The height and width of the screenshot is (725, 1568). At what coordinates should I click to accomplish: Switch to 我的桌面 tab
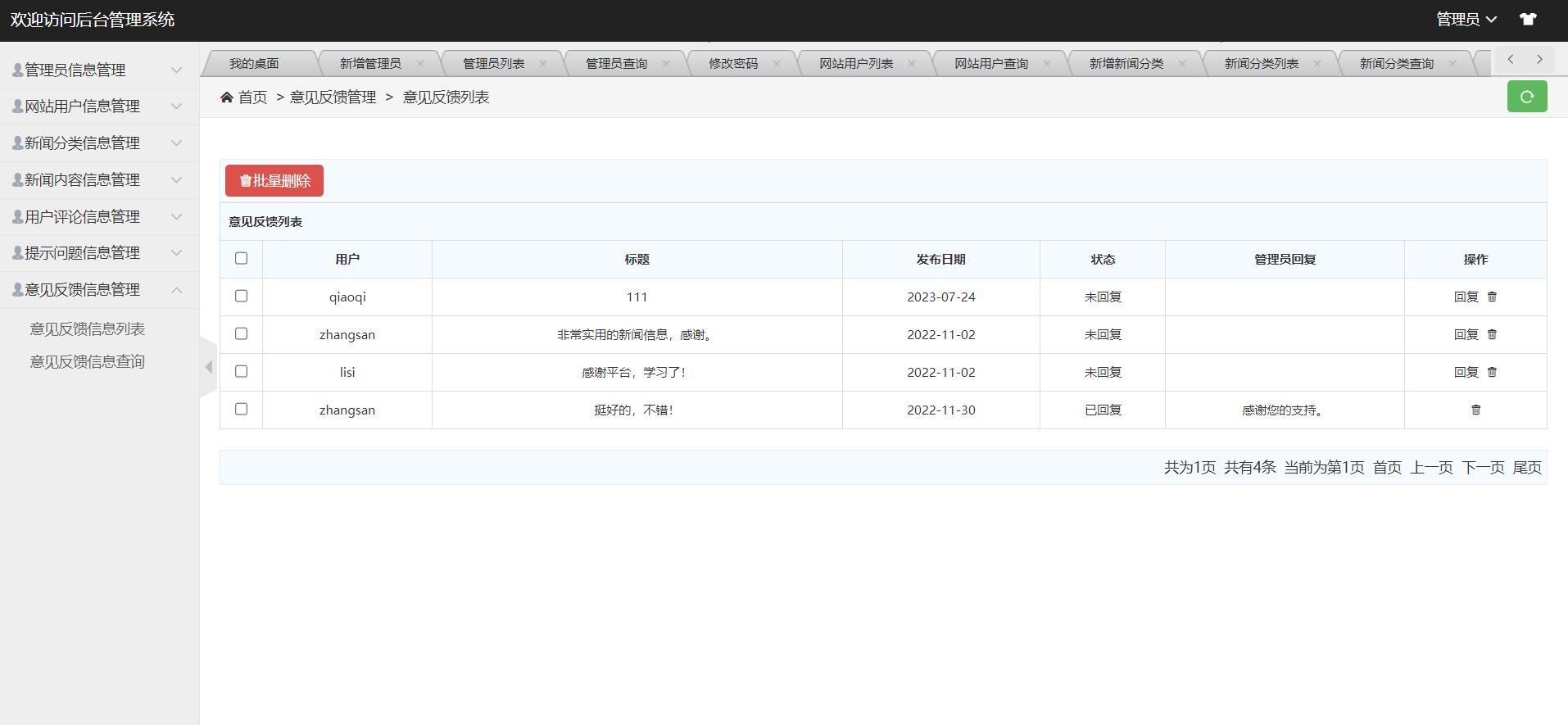coord(254,63)
